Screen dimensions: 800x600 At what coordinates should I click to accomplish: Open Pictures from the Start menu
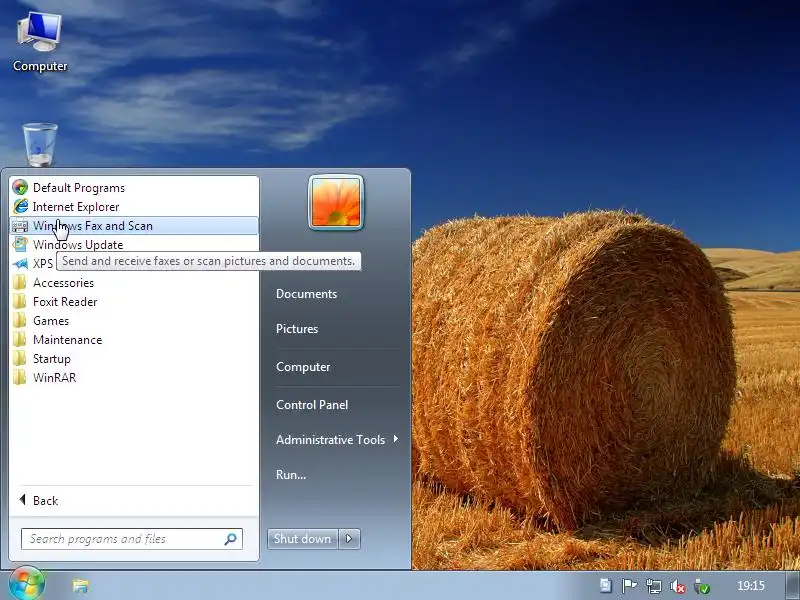click(x=297, y=329)
